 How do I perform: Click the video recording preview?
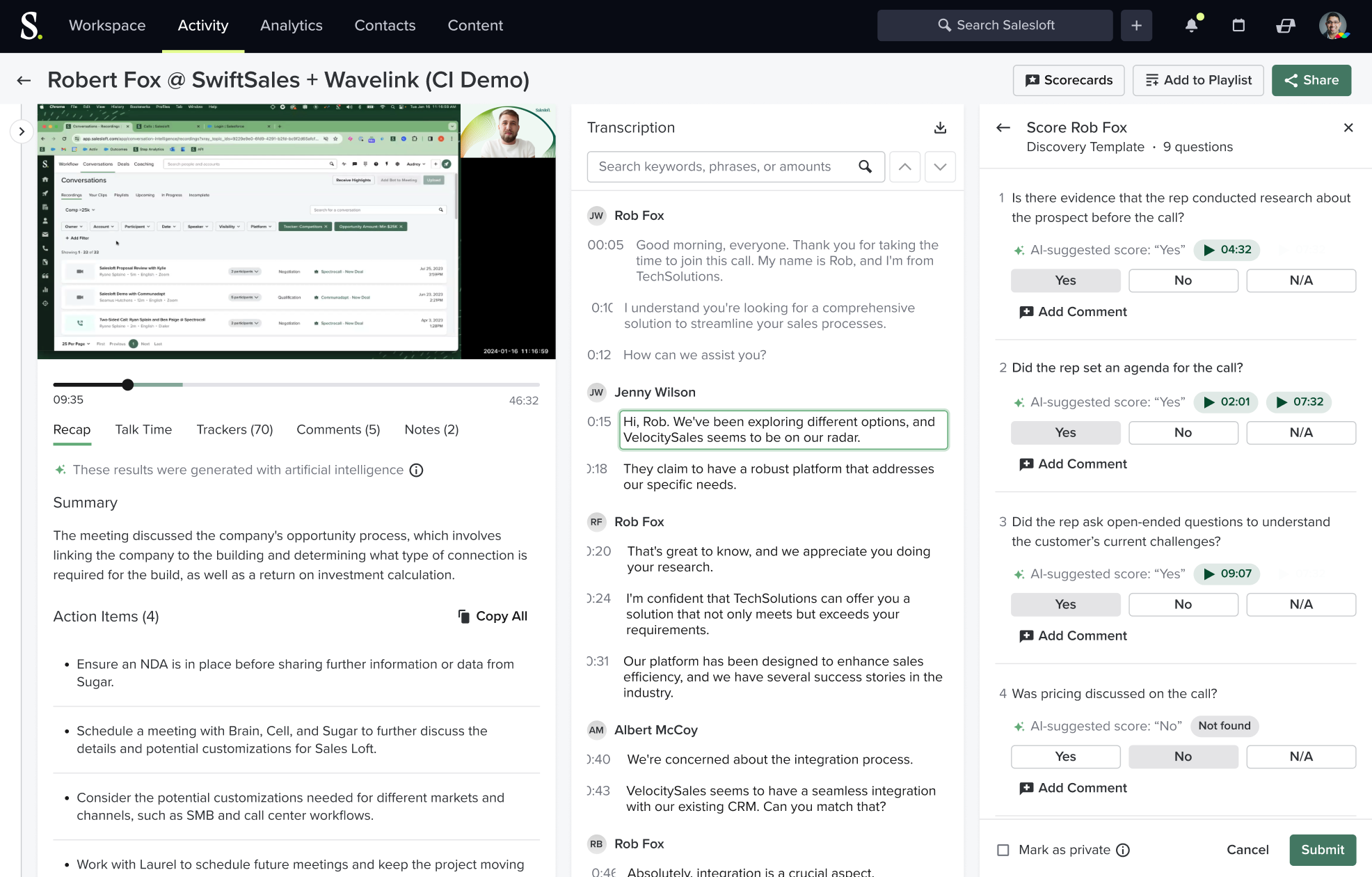(296, 231)
